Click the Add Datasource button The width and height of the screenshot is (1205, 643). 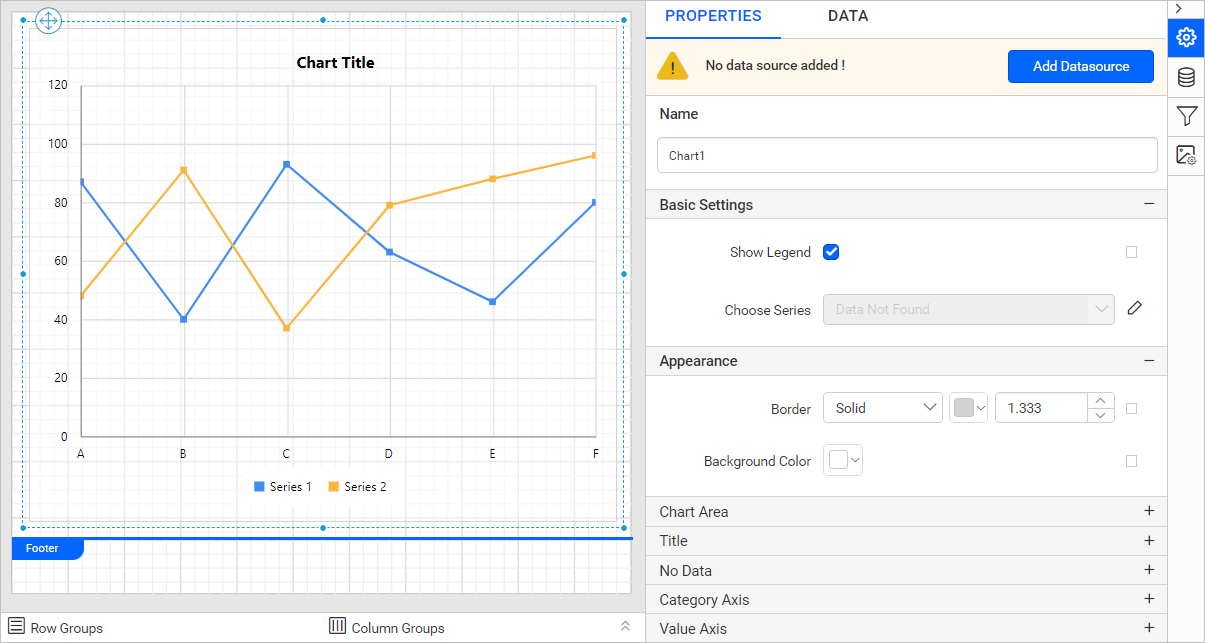pyautogui.click(x=1081, y=66)
